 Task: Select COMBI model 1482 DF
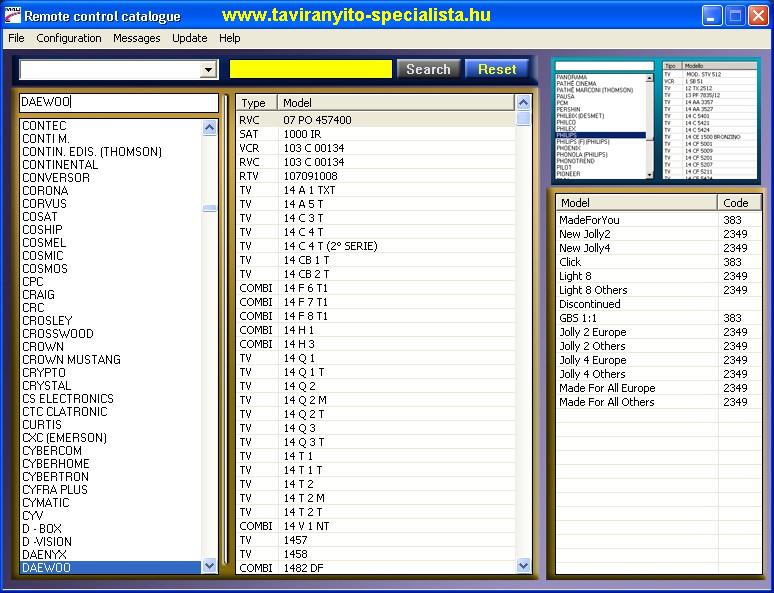click(376, 568)
